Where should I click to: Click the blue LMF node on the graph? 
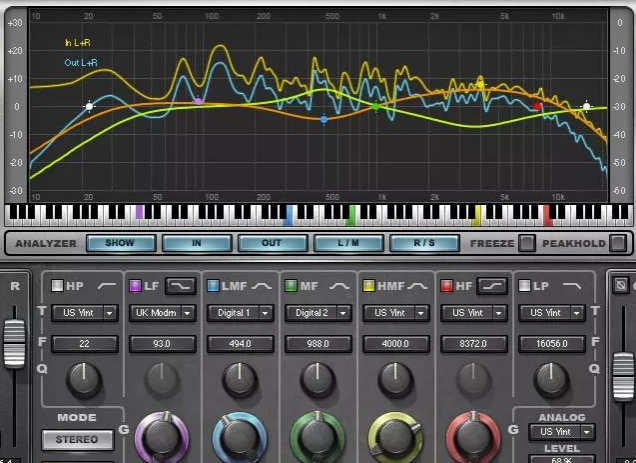point(324,119)
